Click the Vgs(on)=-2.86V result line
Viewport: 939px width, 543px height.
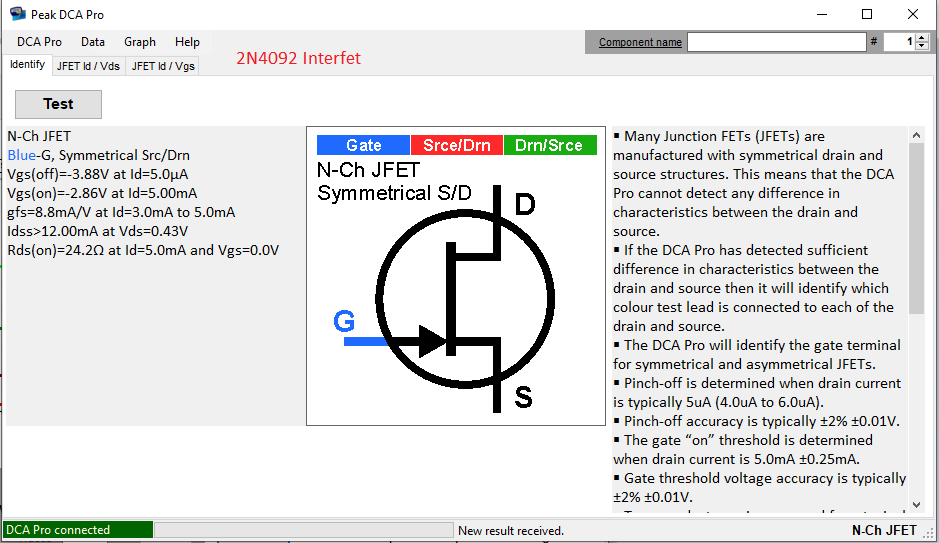coord(102,193)
